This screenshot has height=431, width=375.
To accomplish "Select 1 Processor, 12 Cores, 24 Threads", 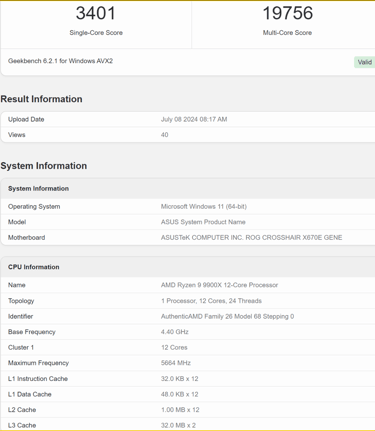I will pos(211,301).
